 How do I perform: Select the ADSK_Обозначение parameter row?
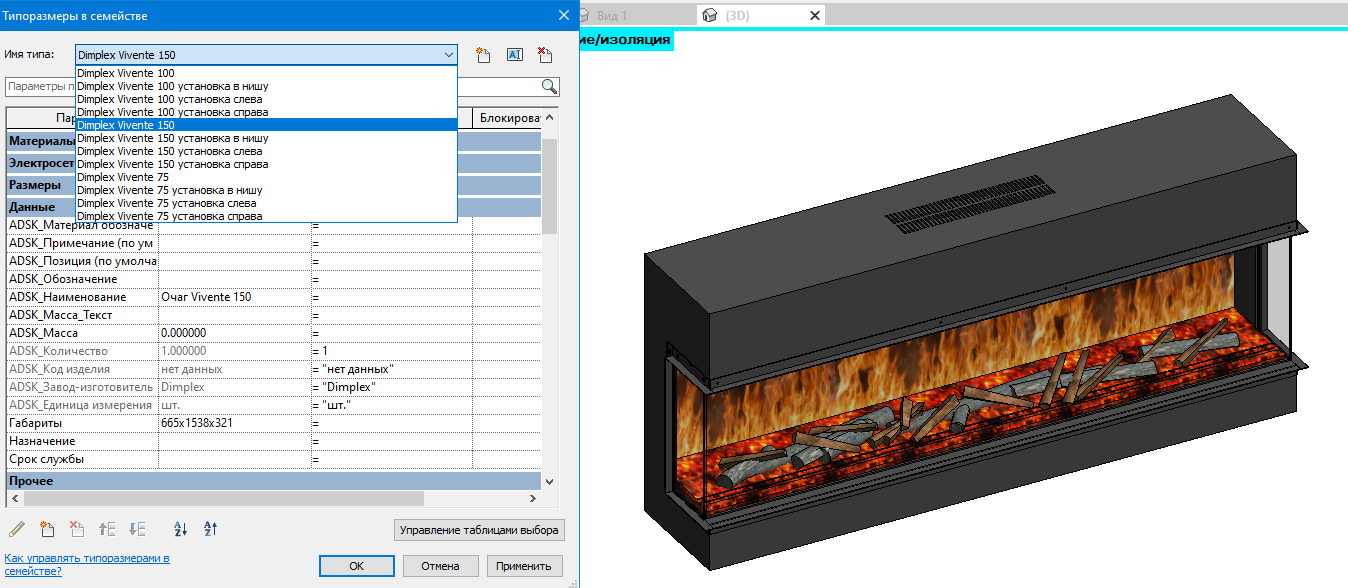[x=274, y=279]
